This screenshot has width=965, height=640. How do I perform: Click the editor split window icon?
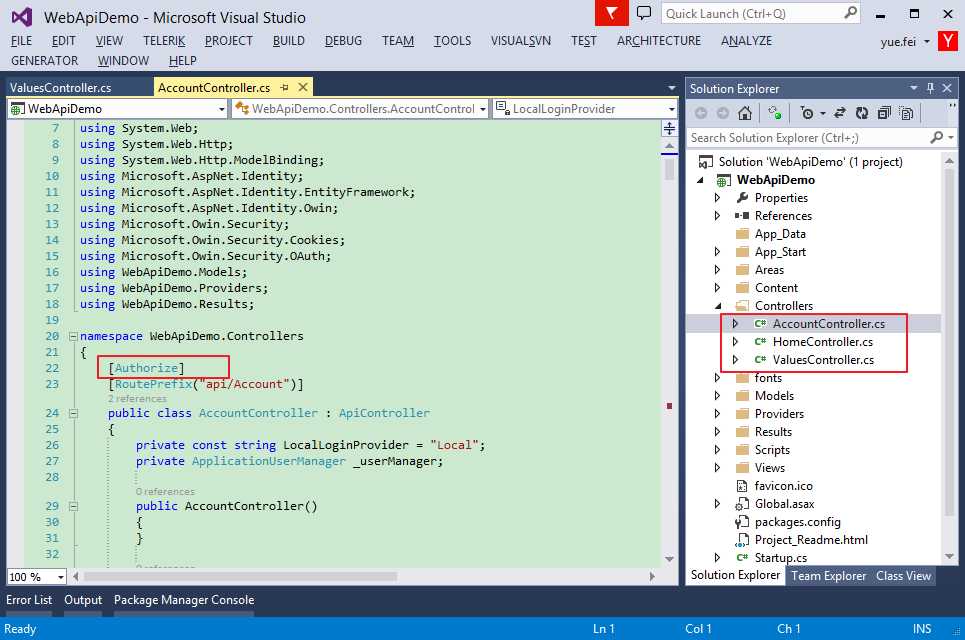tap(669, 128)
